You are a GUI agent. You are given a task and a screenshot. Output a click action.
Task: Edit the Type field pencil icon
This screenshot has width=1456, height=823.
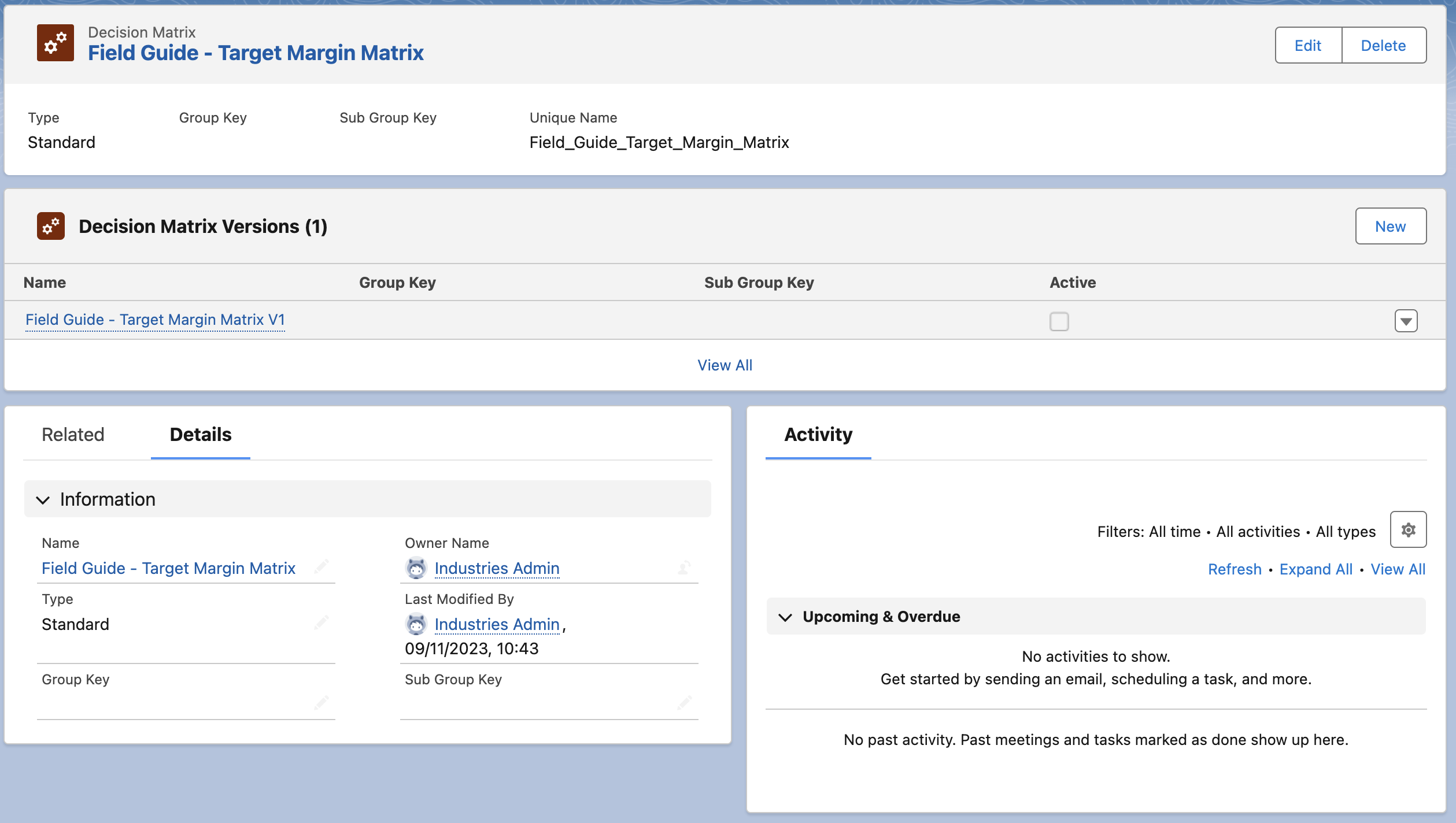click(321, 622)
